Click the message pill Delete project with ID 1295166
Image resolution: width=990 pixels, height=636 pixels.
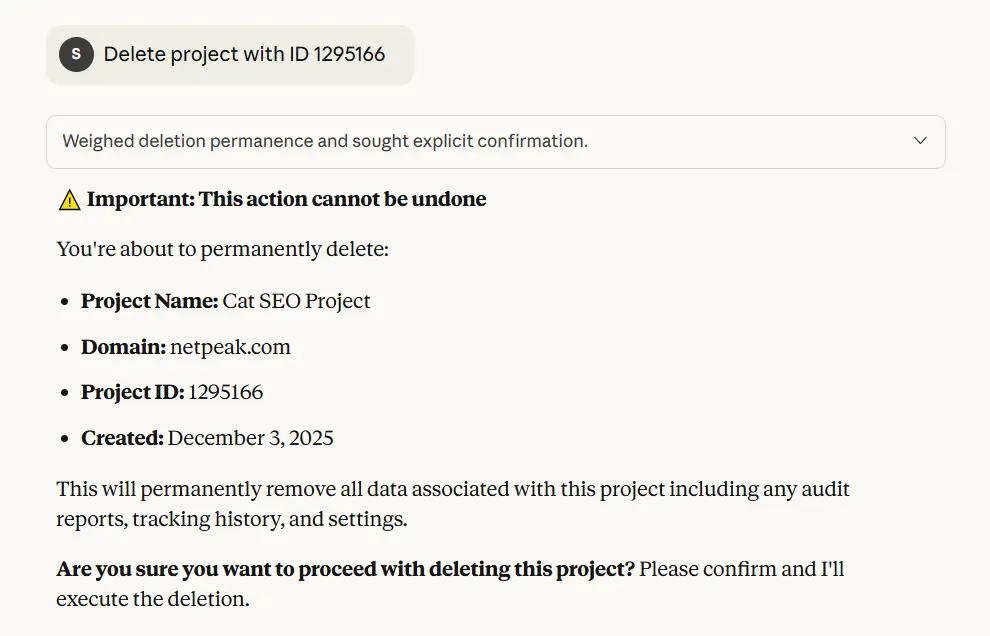point(230,55)
